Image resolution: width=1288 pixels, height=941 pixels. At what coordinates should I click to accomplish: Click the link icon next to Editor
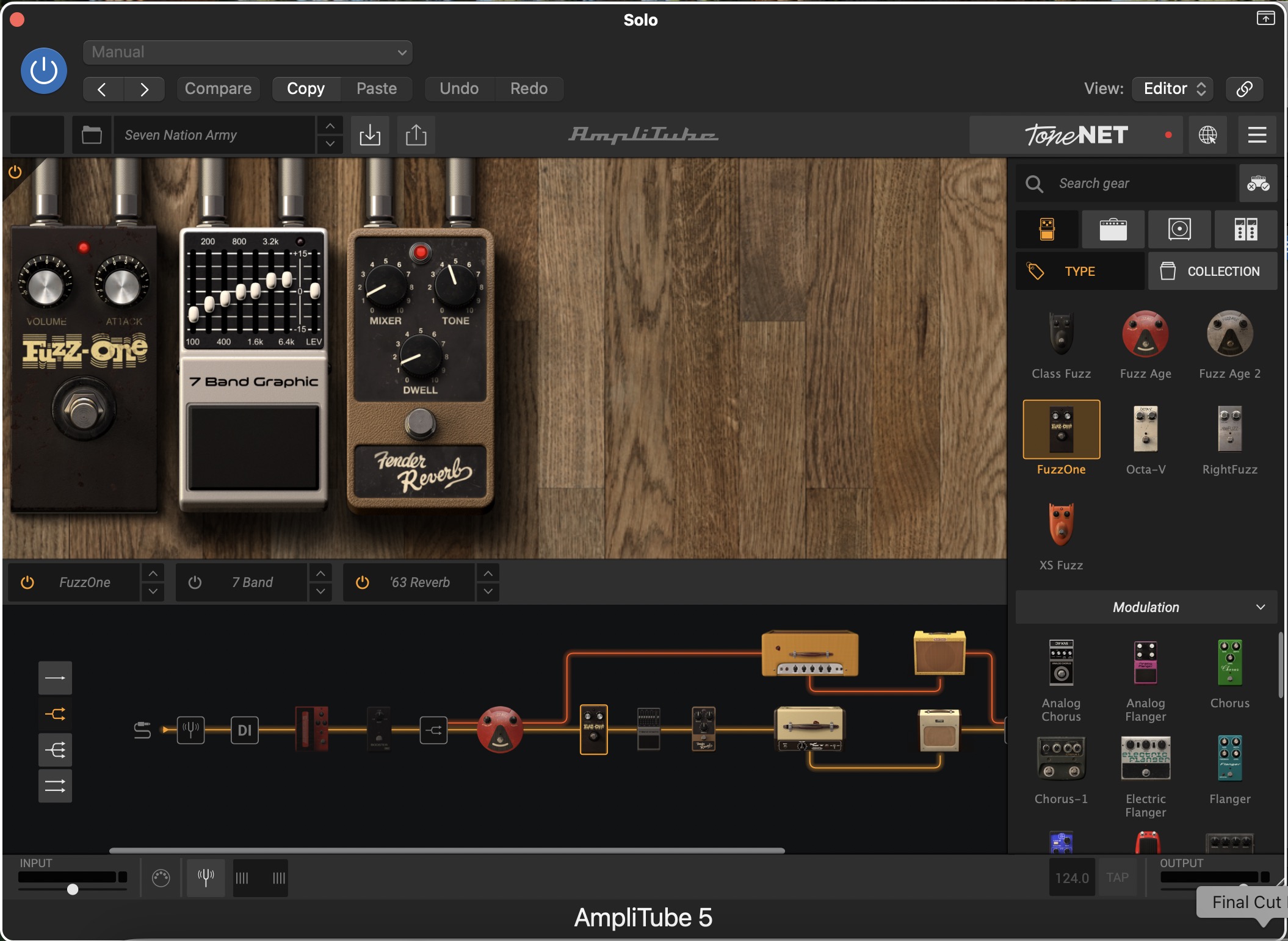point(1244,89)
